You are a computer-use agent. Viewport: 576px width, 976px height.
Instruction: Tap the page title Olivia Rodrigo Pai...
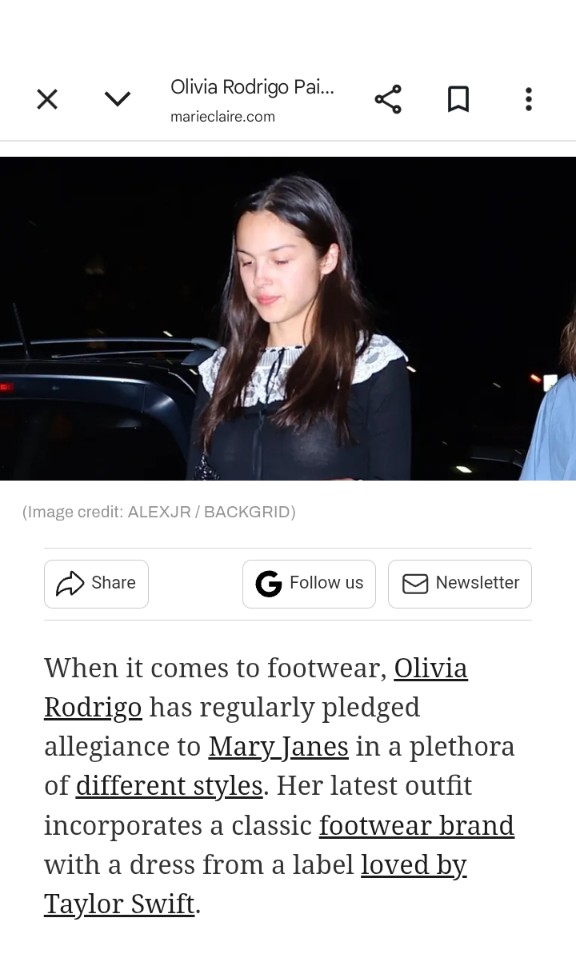pyautogui.click(x=252, y=87)
